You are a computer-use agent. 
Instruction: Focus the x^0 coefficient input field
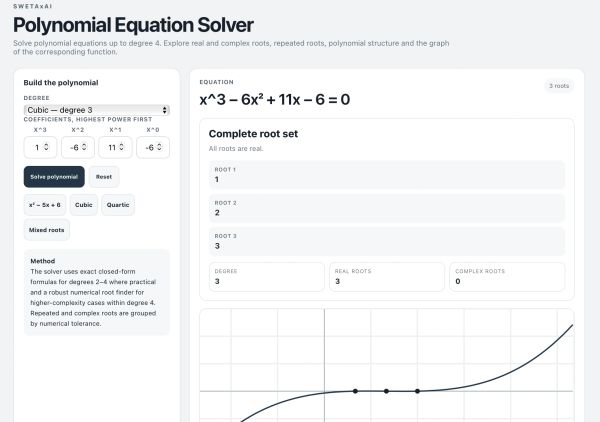click(153, 147)
